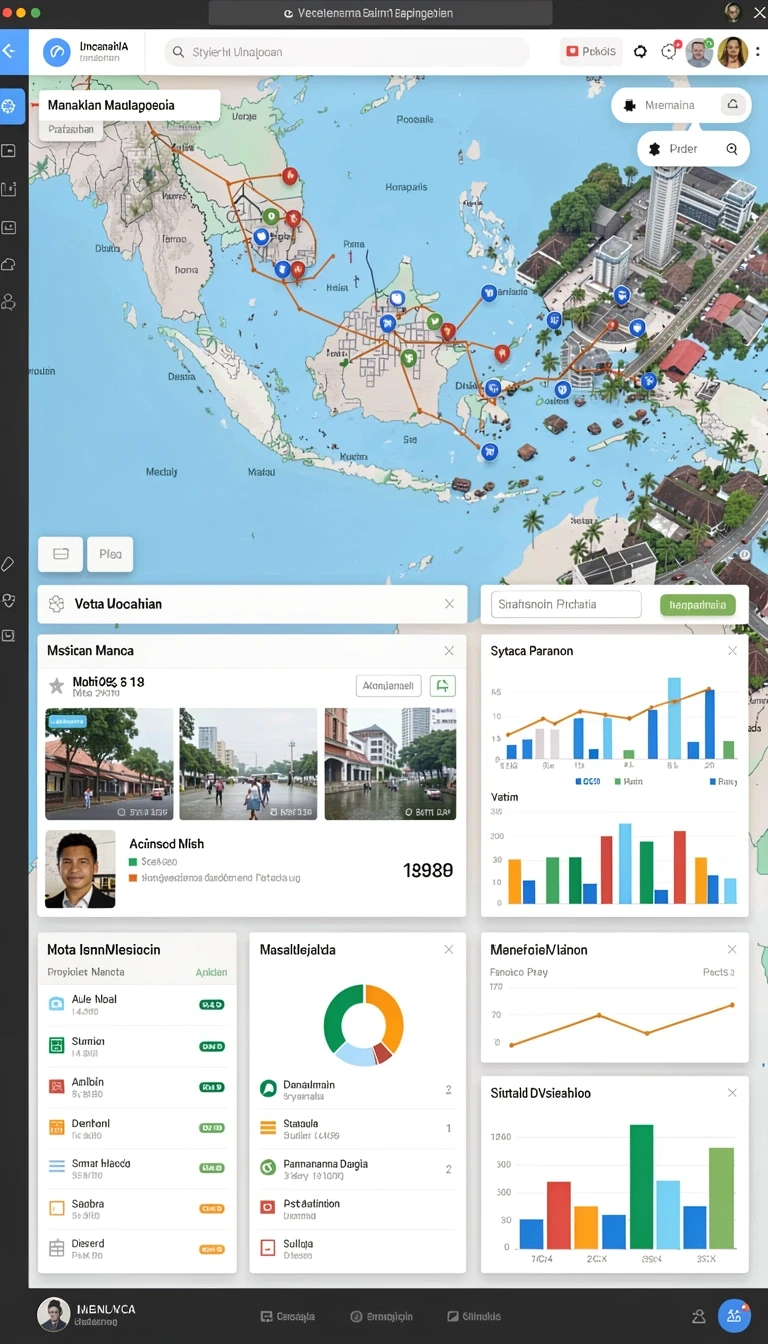Click the 19980 value
768x1344 pixels.
click(x=428, y=871)
